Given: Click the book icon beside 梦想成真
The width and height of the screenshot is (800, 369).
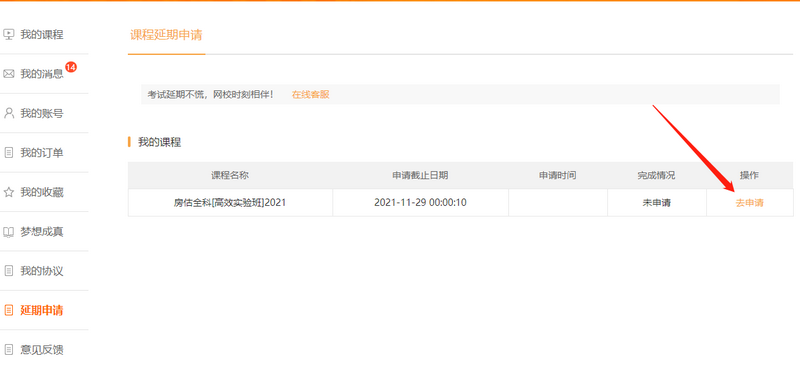Looking at the screenshot, I should (x=8, y=232).
